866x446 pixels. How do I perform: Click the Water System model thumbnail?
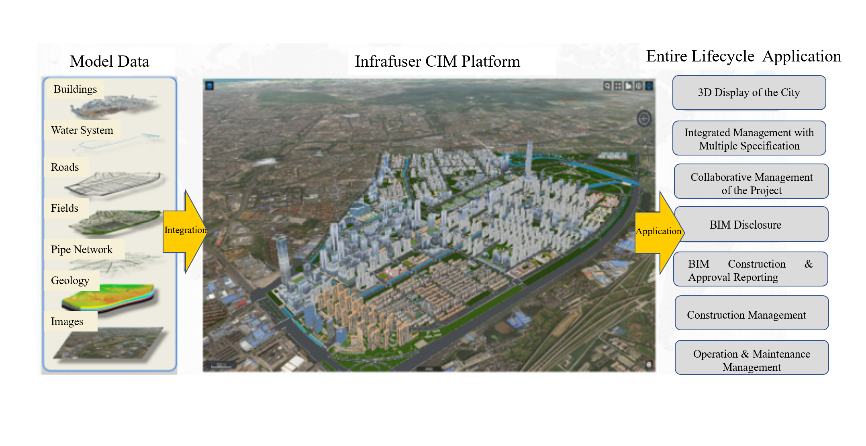click(x=117, y=142)
